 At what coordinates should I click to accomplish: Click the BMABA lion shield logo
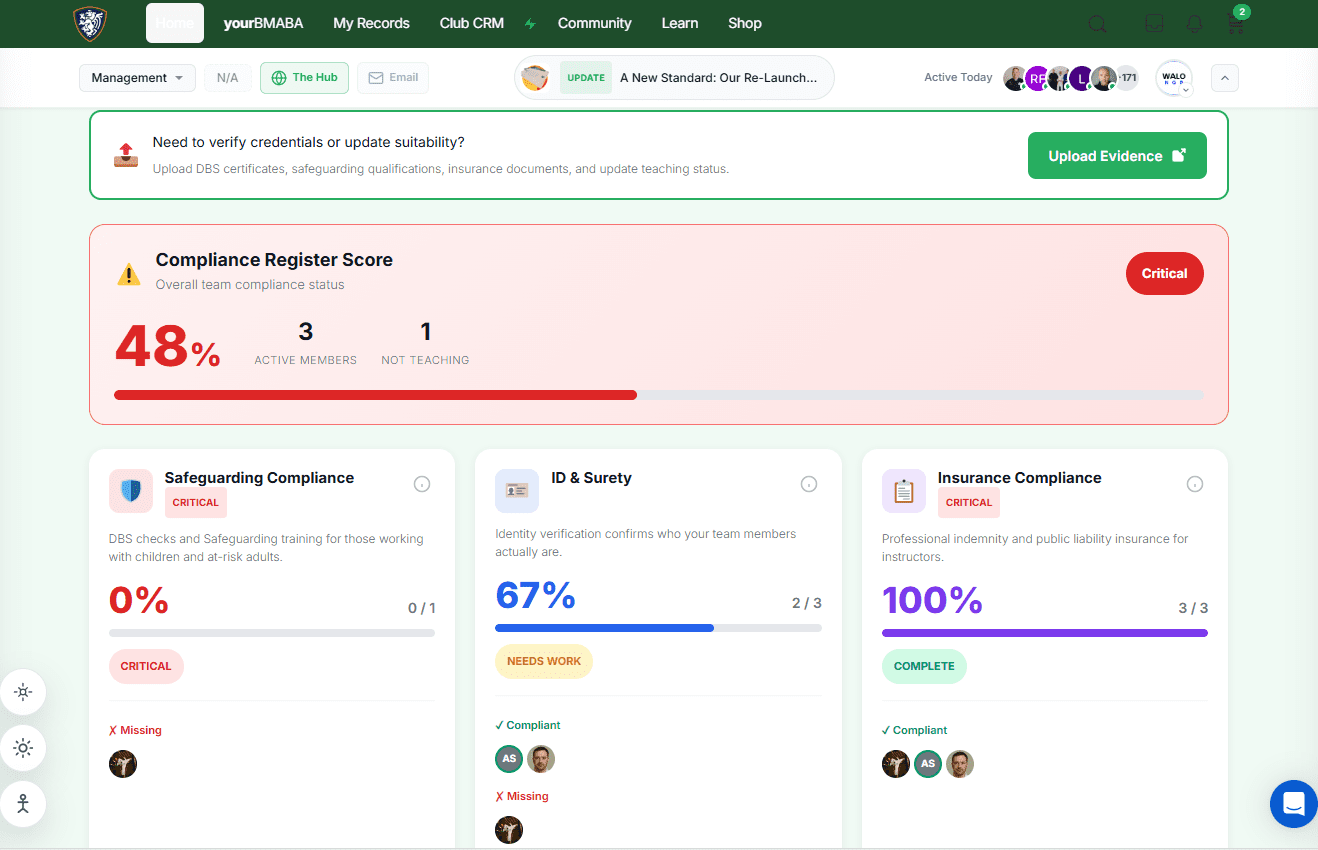point(90,23)
